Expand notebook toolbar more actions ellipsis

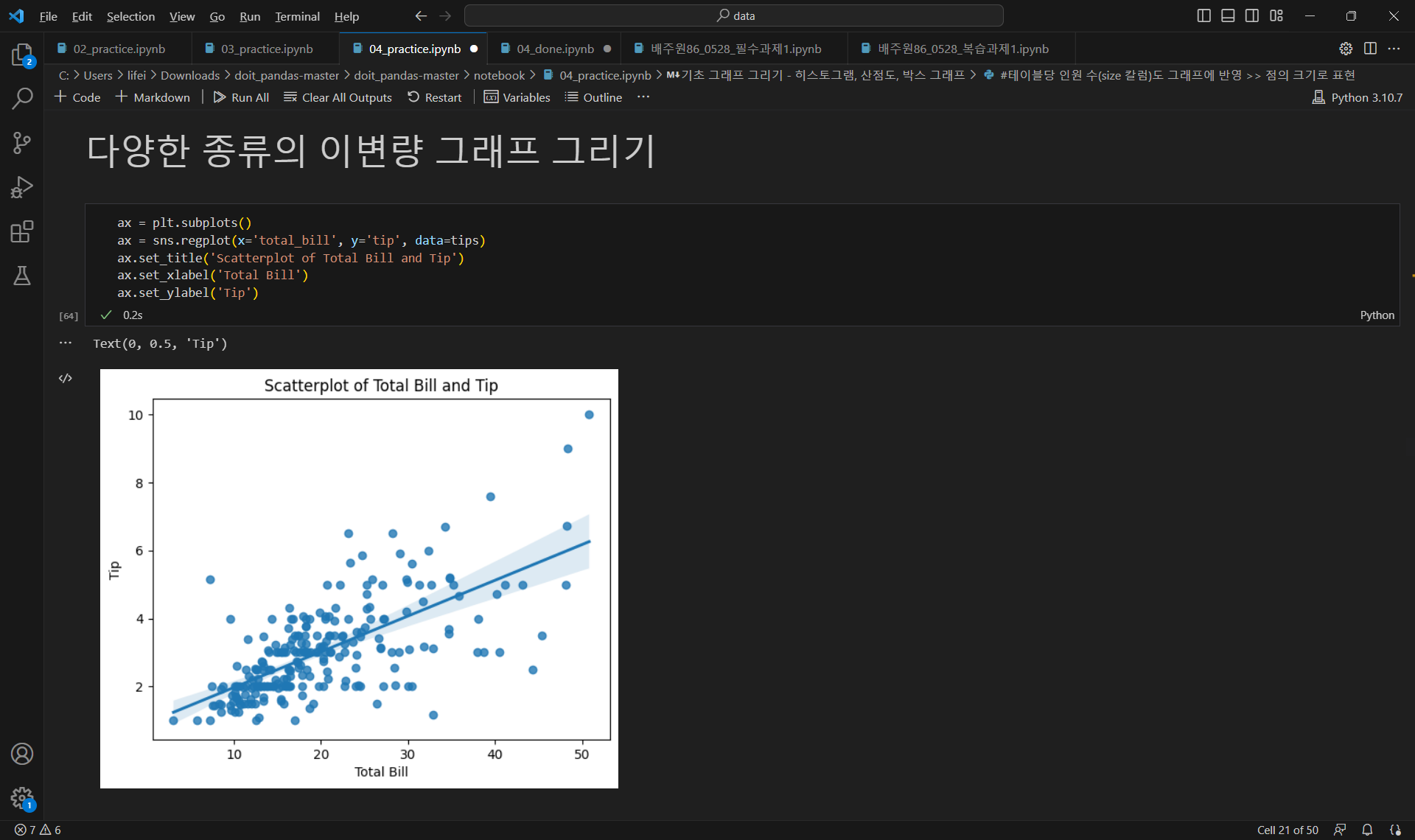[643, 97]
